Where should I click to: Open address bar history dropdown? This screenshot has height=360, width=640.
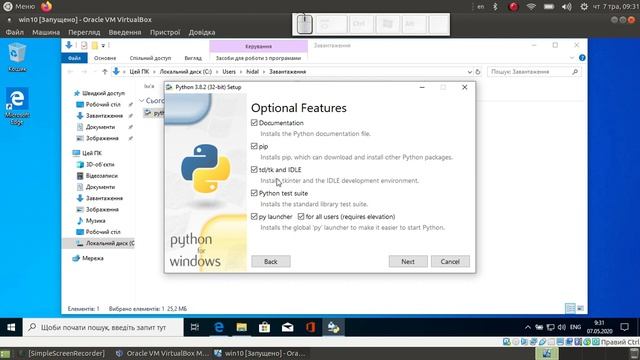click(x=469, y=72)
